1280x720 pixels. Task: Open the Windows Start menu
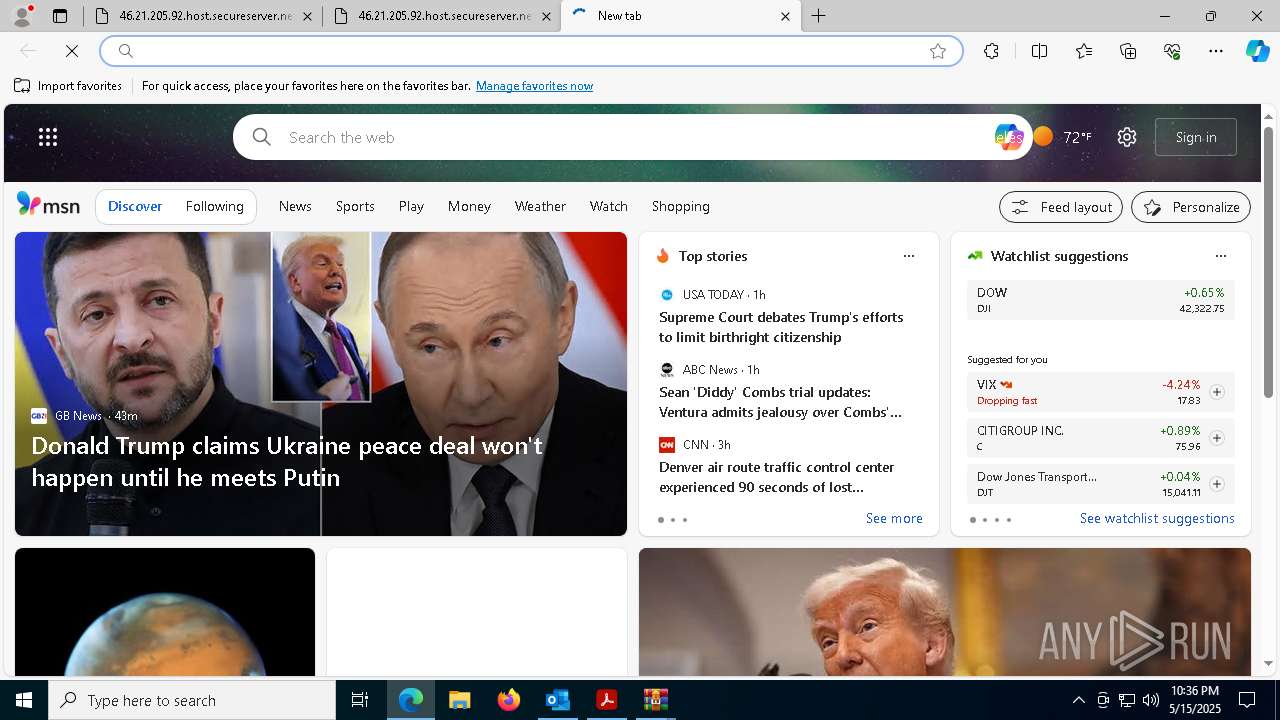click(24, 700)
